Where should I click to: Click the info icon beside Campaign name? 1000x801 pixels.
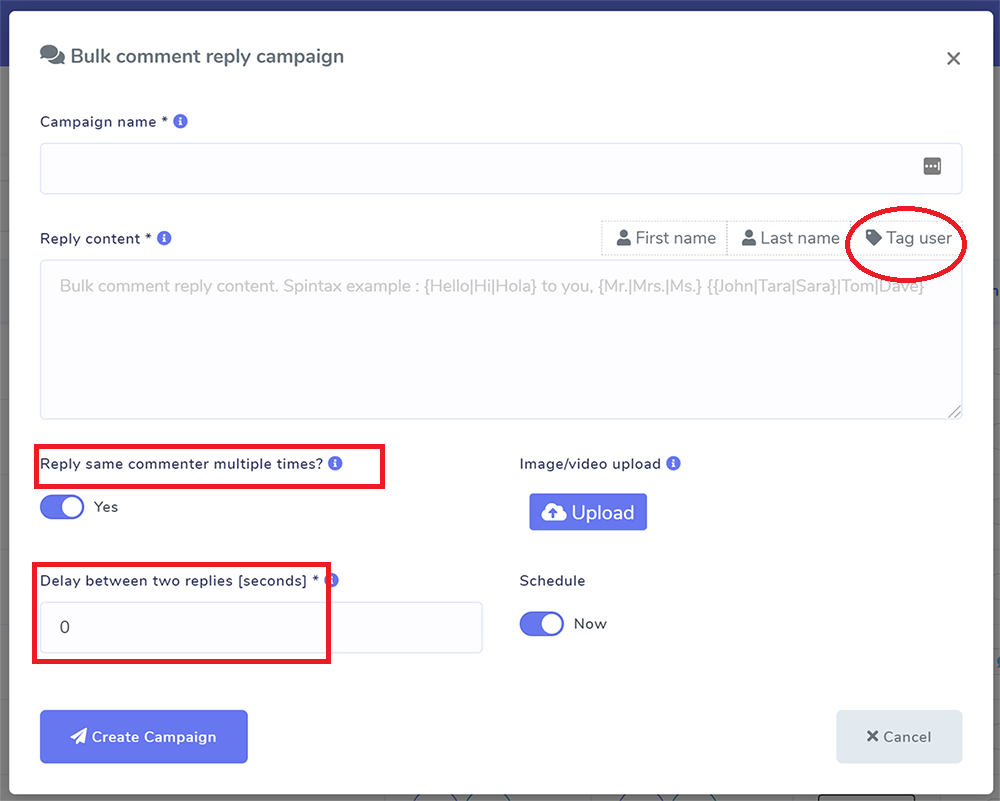coord(180,120)
